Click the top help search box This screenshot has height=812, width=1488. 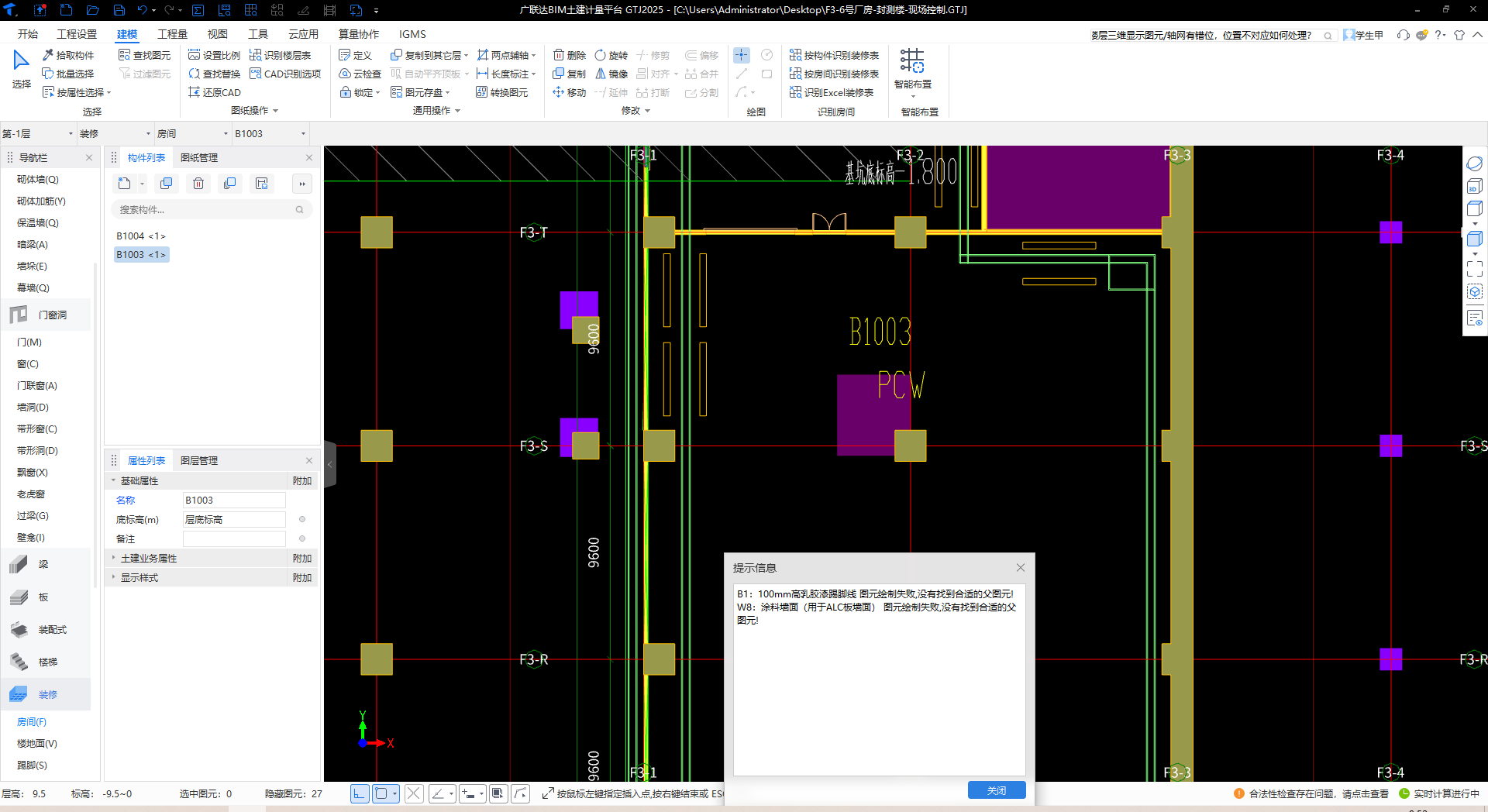(x=1213, y=35)
